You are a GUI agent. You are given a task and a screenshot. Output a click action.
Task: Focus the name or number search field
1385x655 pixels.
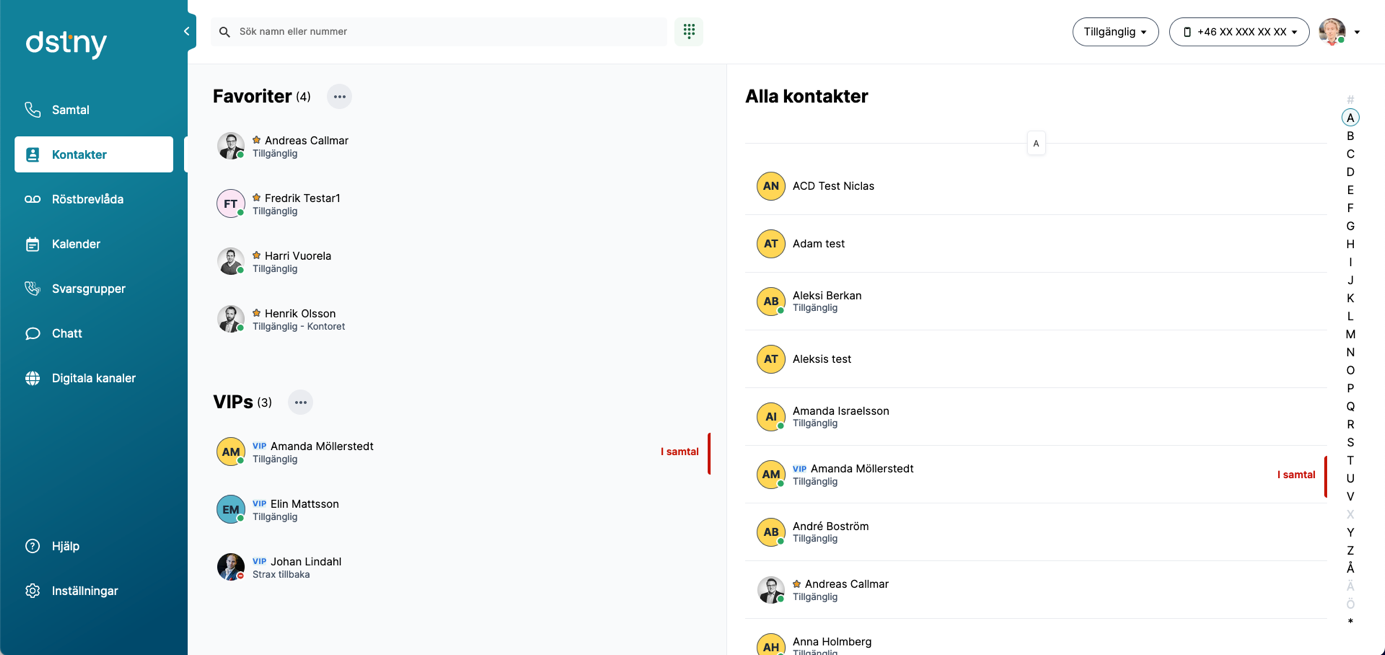(440, 32)
